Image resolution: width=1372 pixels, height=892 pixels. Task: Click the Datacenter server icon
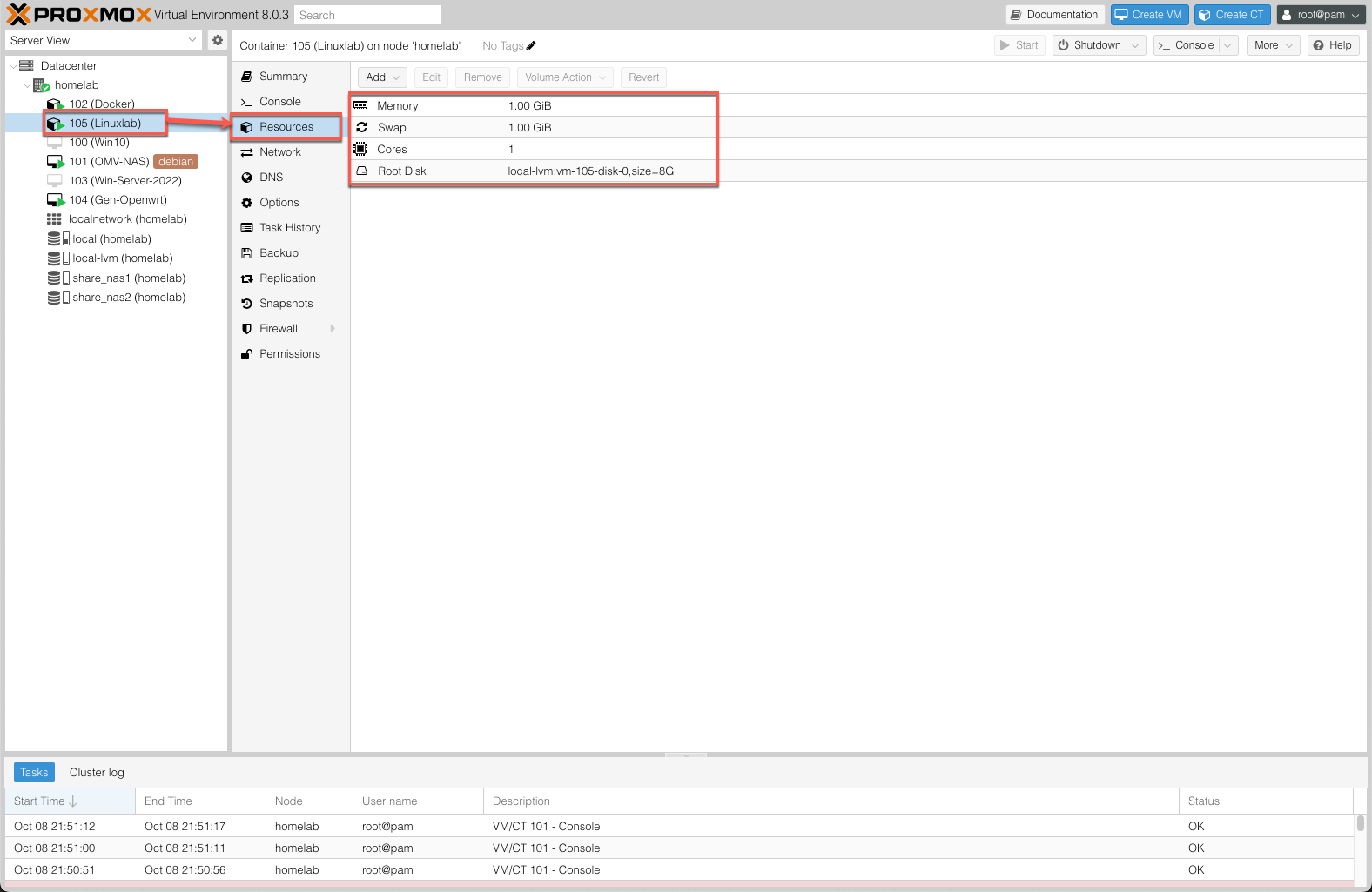click(26, 65)
